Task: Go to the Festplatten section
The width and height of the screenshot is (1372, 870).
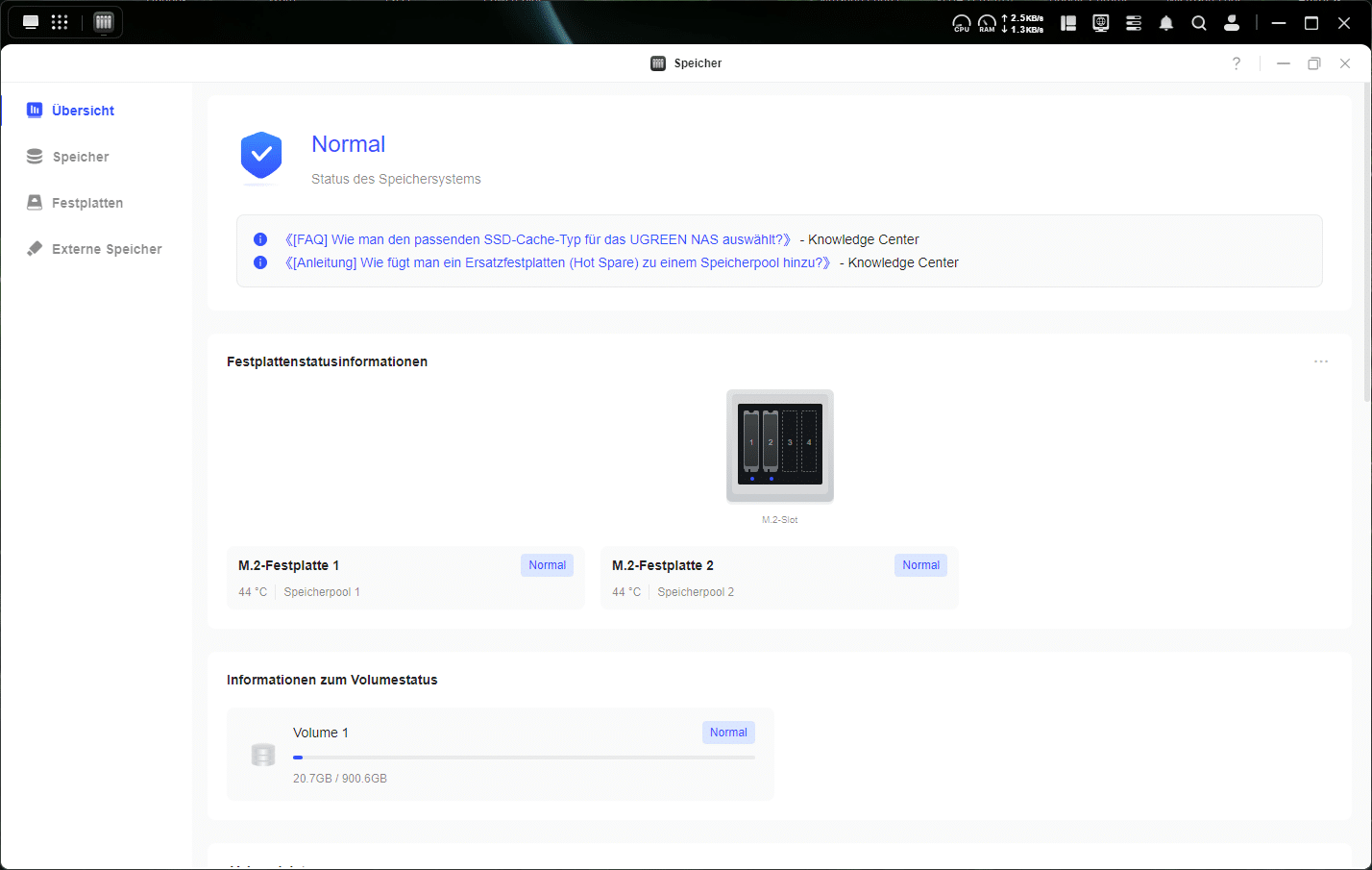Action: (x=86, y=203)
